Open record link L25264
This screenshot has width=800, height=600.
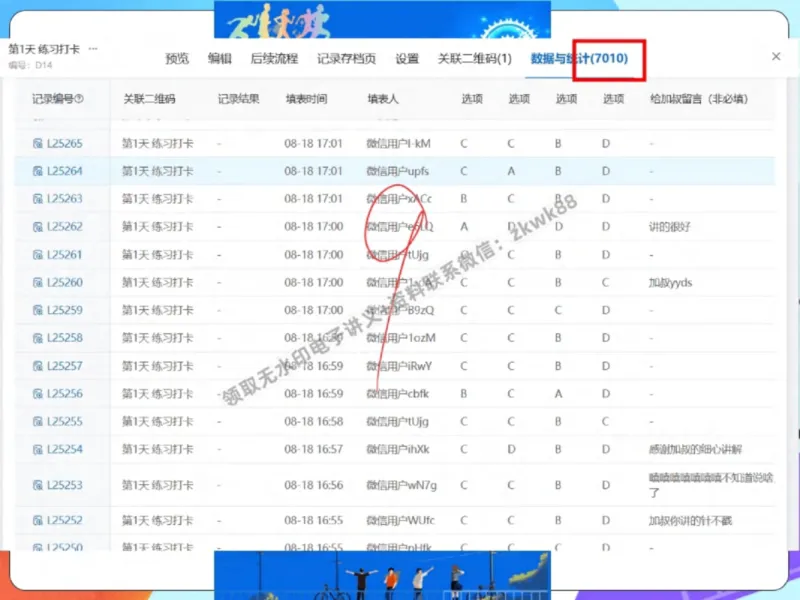[x=64, y=171]
